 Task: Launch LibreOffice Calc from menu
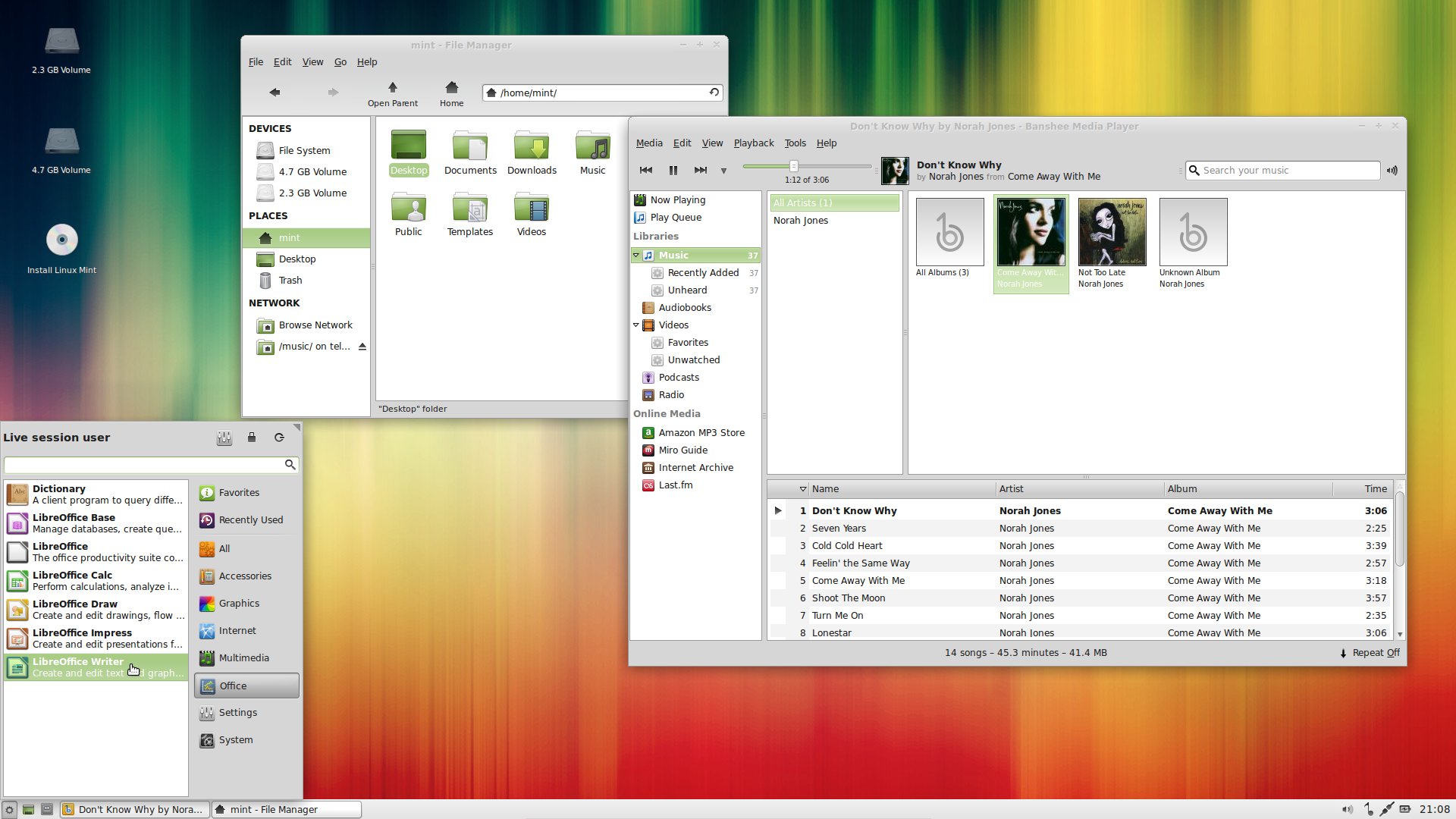[x=96, y=581]
